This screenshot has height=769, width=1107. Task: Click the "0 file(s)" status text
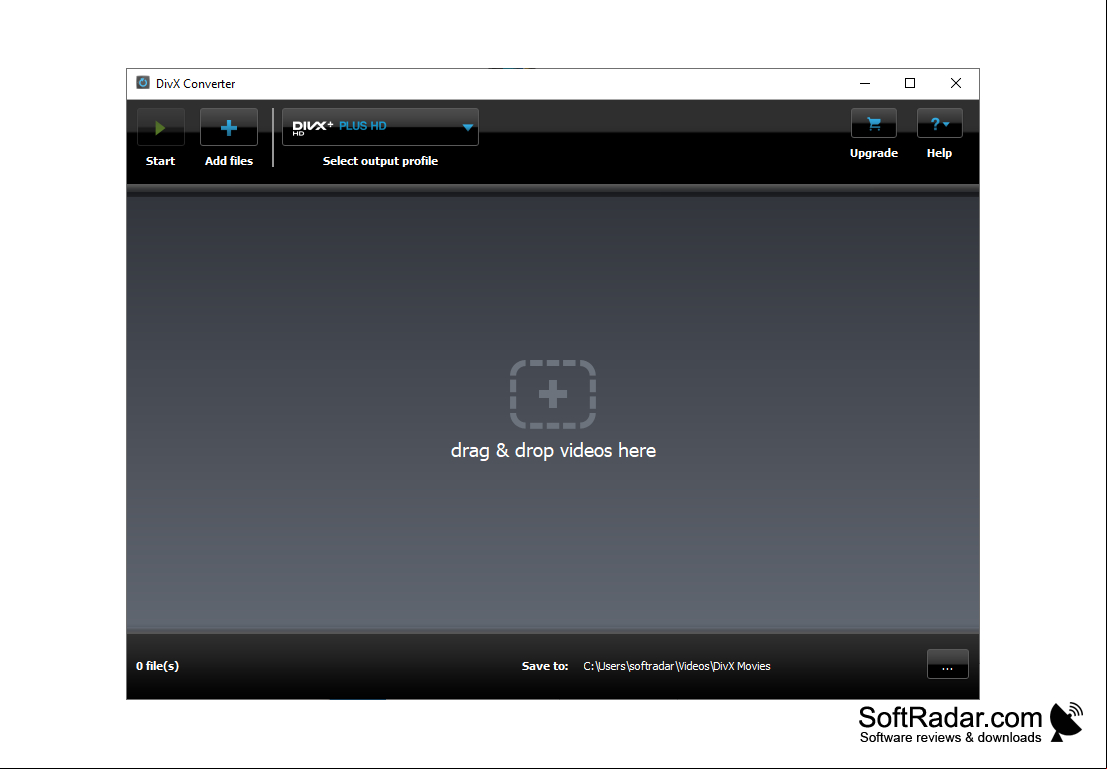(157, 666)
